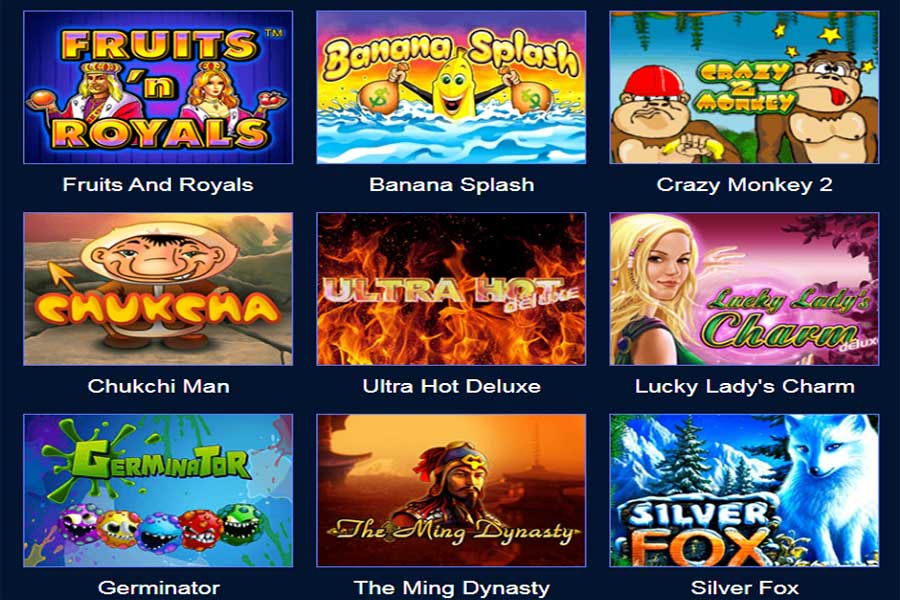Open the Ultra Hot Deluxe fire image
Viewport: 900px width, 600px height.
click(x=451, y=289)
